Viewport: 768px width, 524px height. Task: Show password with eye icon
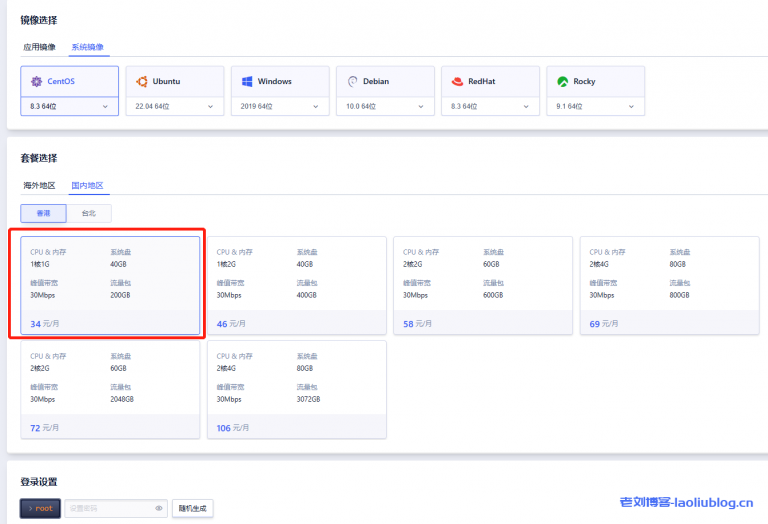point(158,508)
